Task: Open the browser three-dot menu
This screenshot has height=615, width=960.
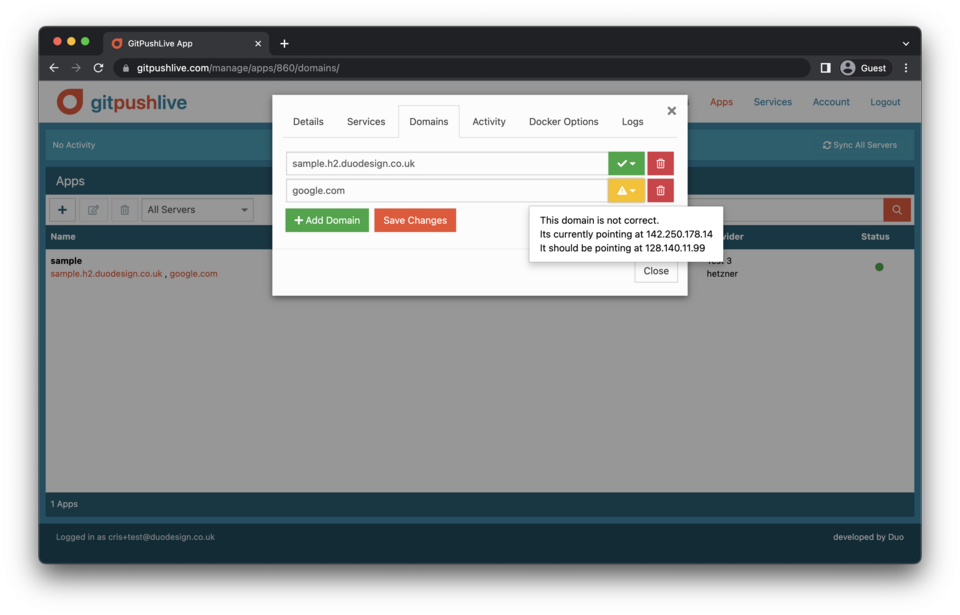Action: (x=906, y=68)
